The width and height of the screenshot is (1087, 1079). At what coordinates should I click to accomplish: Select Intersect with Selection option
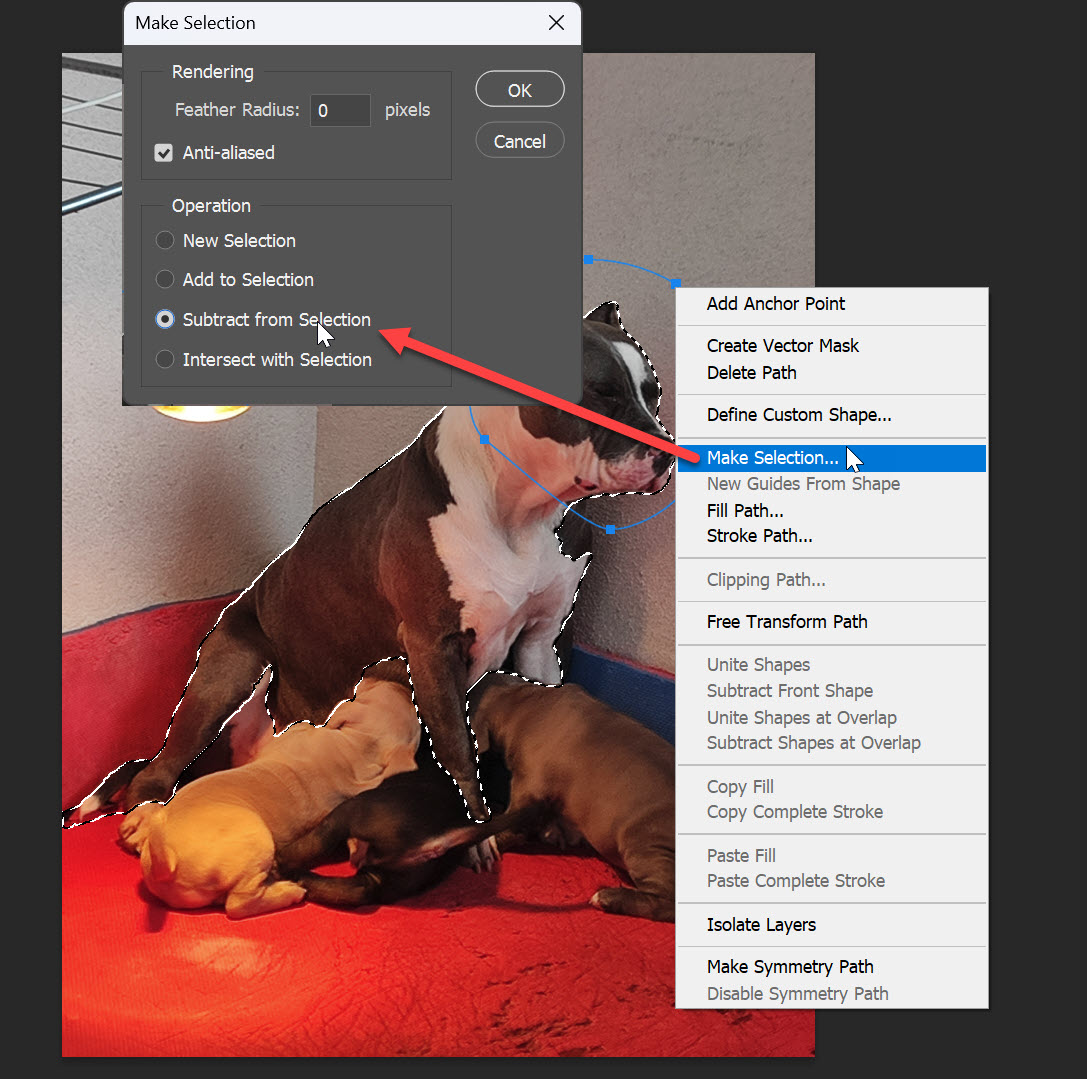point(164,358)
